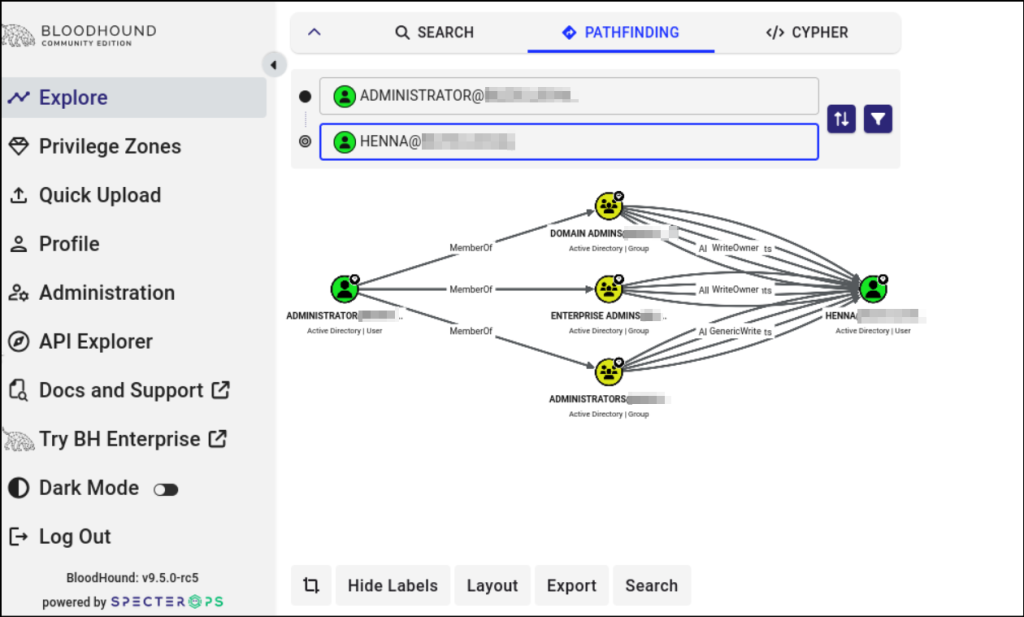1024x617 pixels.
Task: Open the Layout options button
Action: click(492, 585)
